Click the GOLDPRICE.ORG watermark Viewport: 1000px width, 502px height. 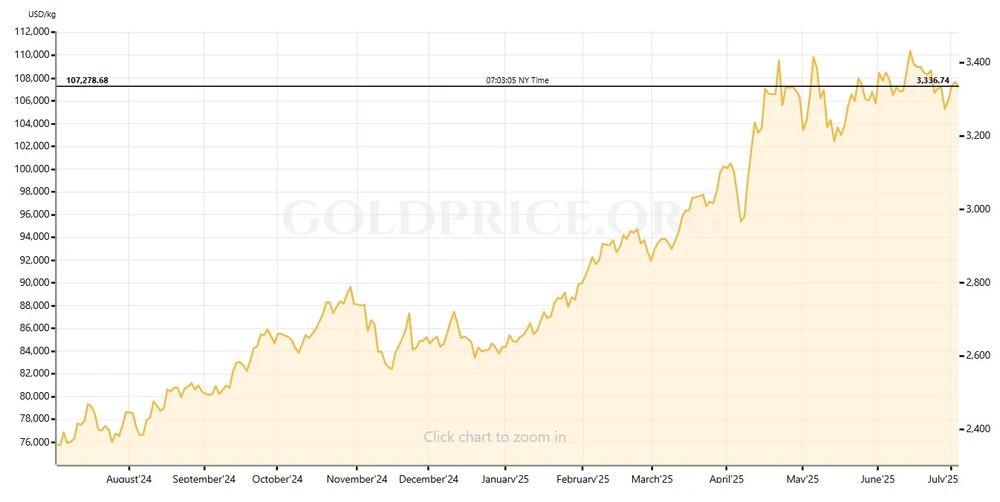[x=500, y=217]
